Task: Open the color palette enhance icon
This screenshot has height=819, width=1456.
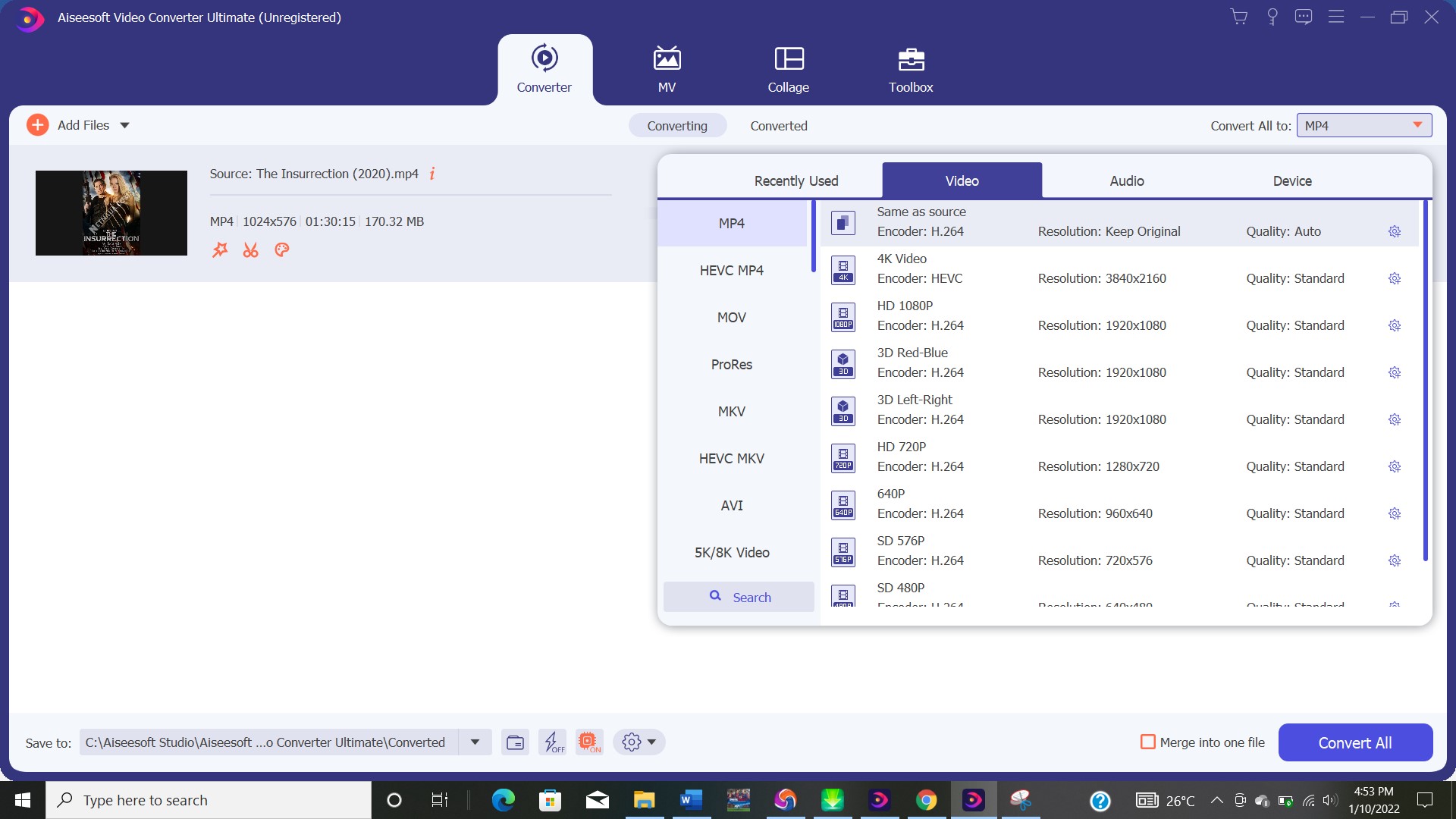Action: coord(282,250)
